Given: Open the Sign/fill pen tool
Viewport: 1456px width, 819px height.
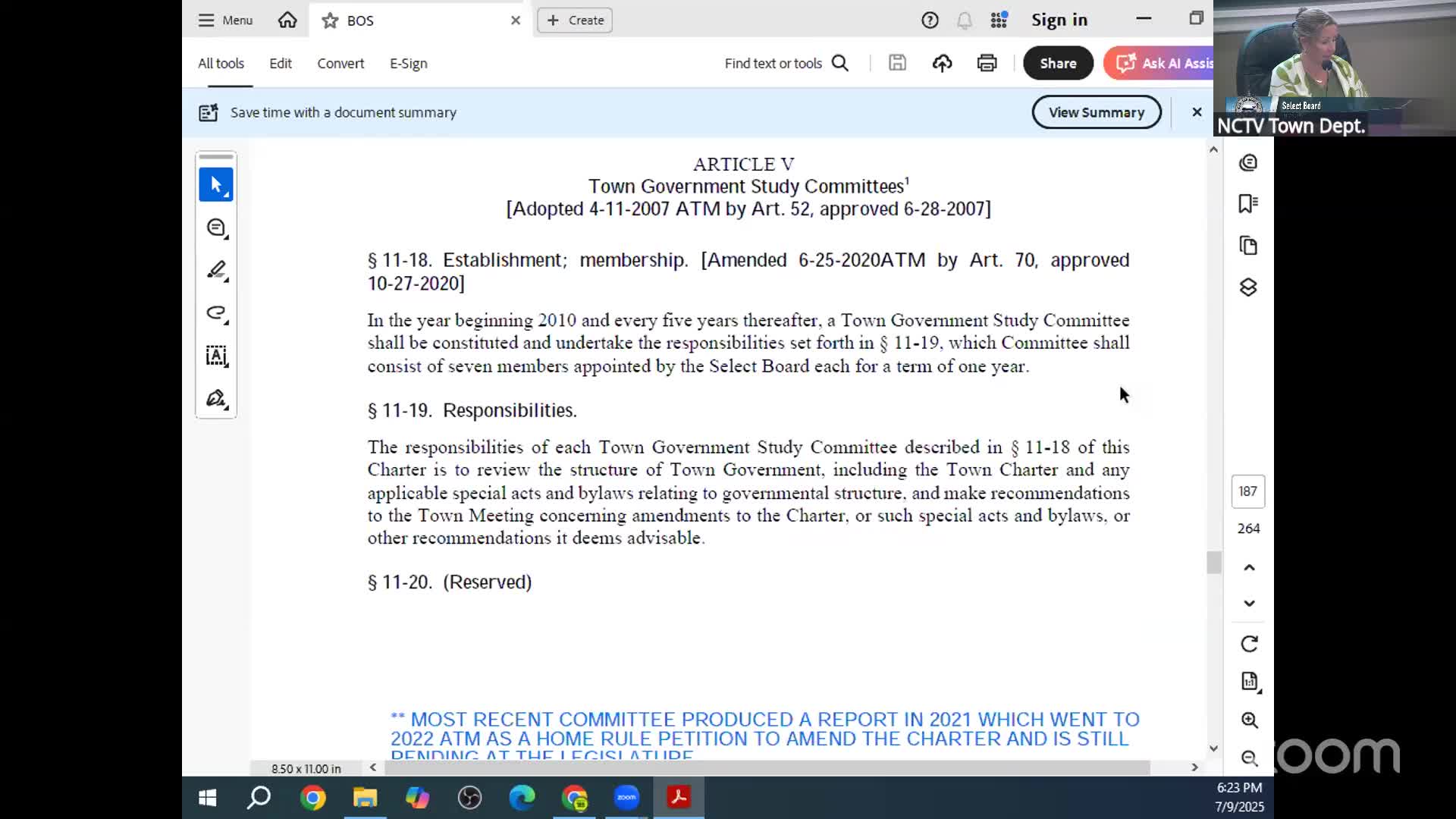Looking at the screenshot, I should [216, 399].
